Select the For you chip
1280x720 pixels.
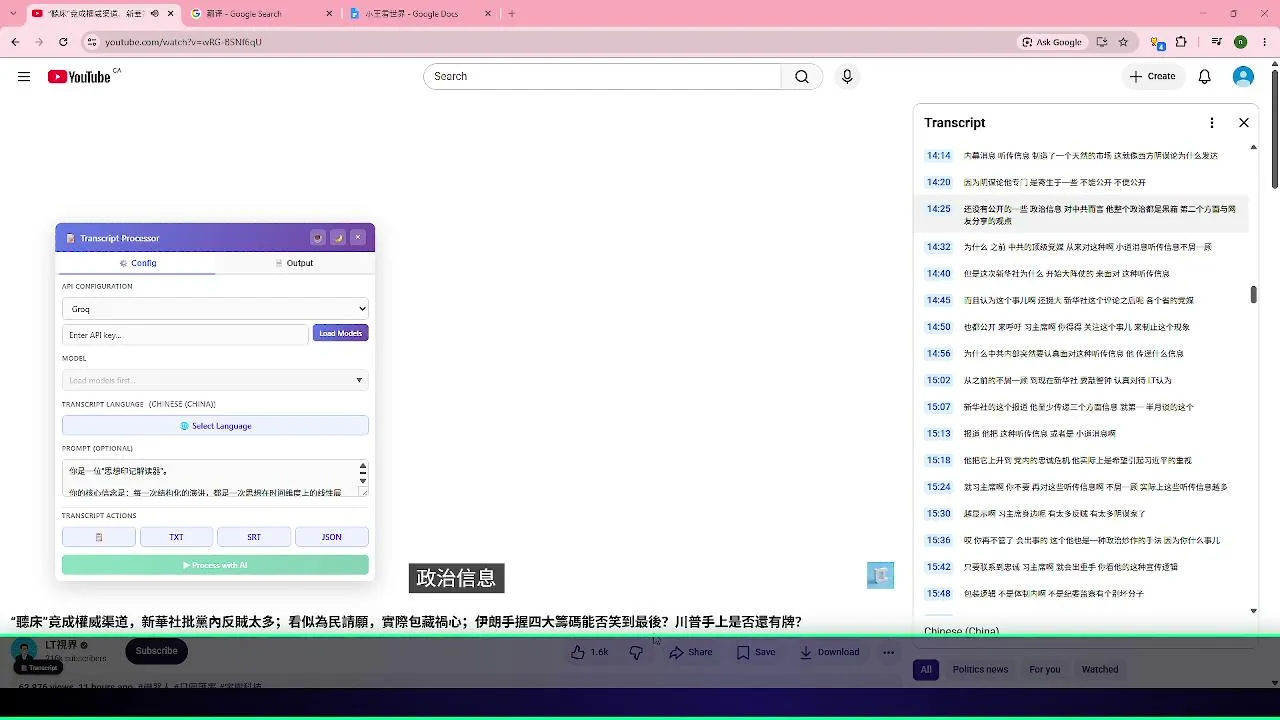click(1045, 670)
